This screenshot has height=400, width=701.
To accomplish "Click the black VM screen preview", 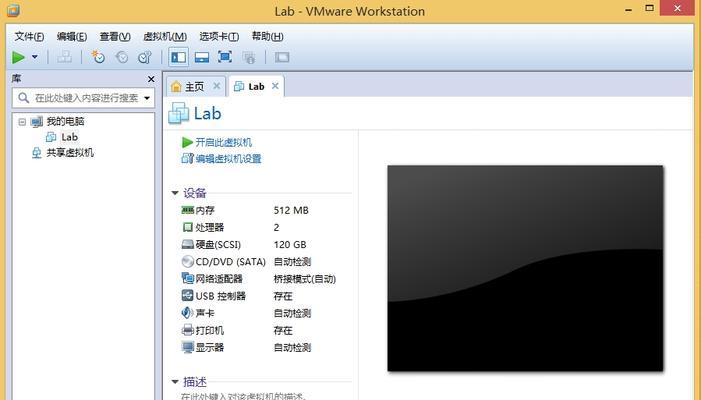I will [525, 268].
